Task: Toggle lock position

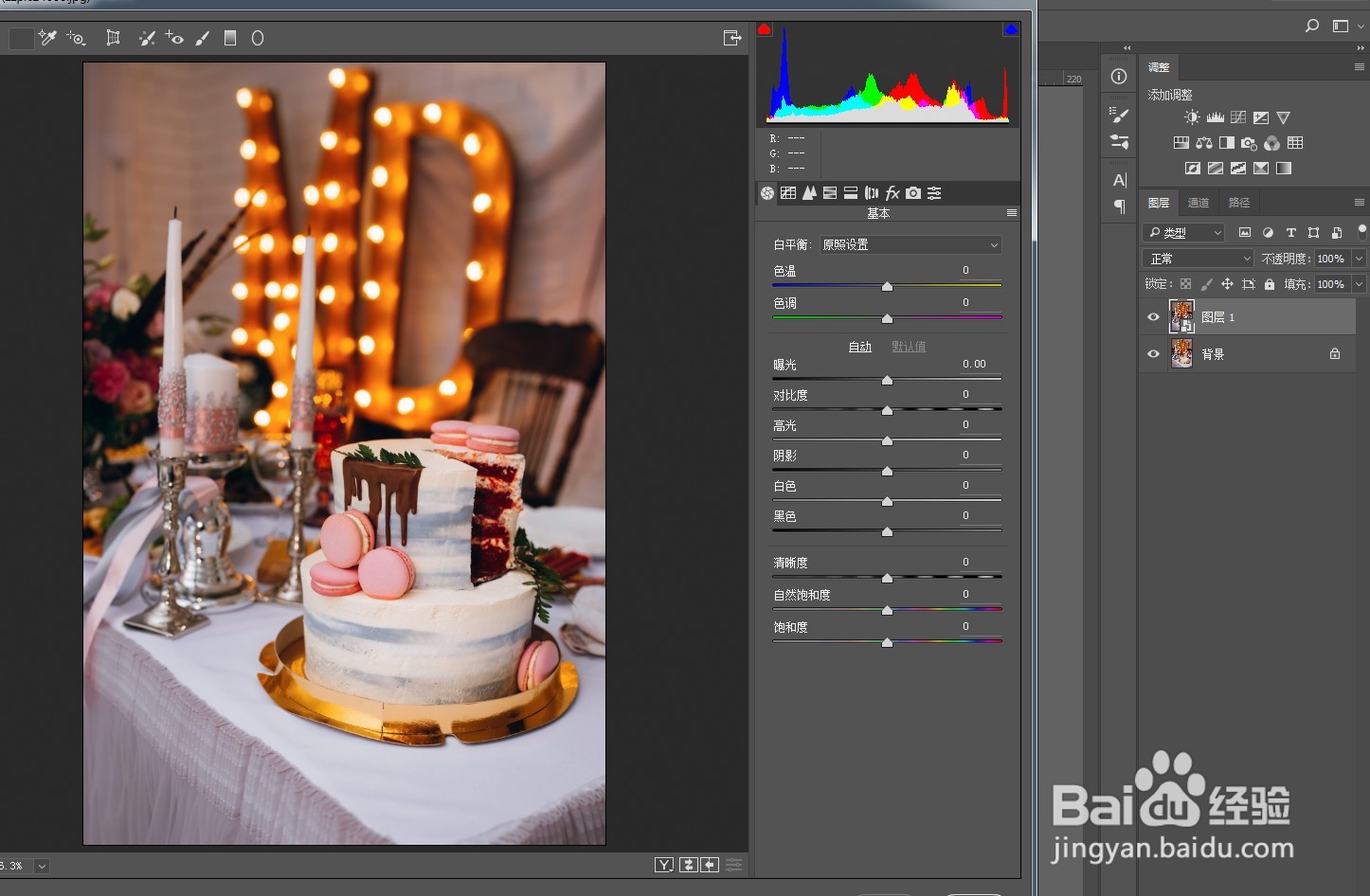Action: point(1227,284)
